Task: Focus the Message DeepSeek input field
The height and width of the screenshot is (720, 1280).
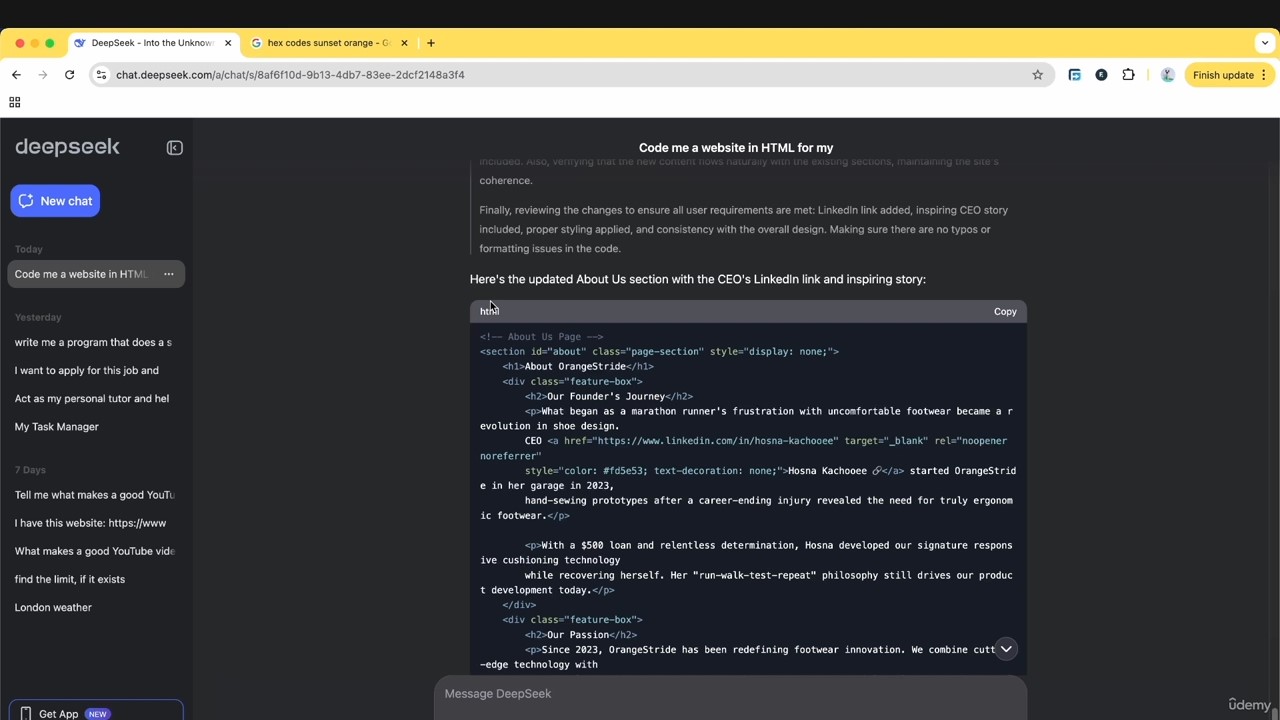Action: click(x=730, y=694)
